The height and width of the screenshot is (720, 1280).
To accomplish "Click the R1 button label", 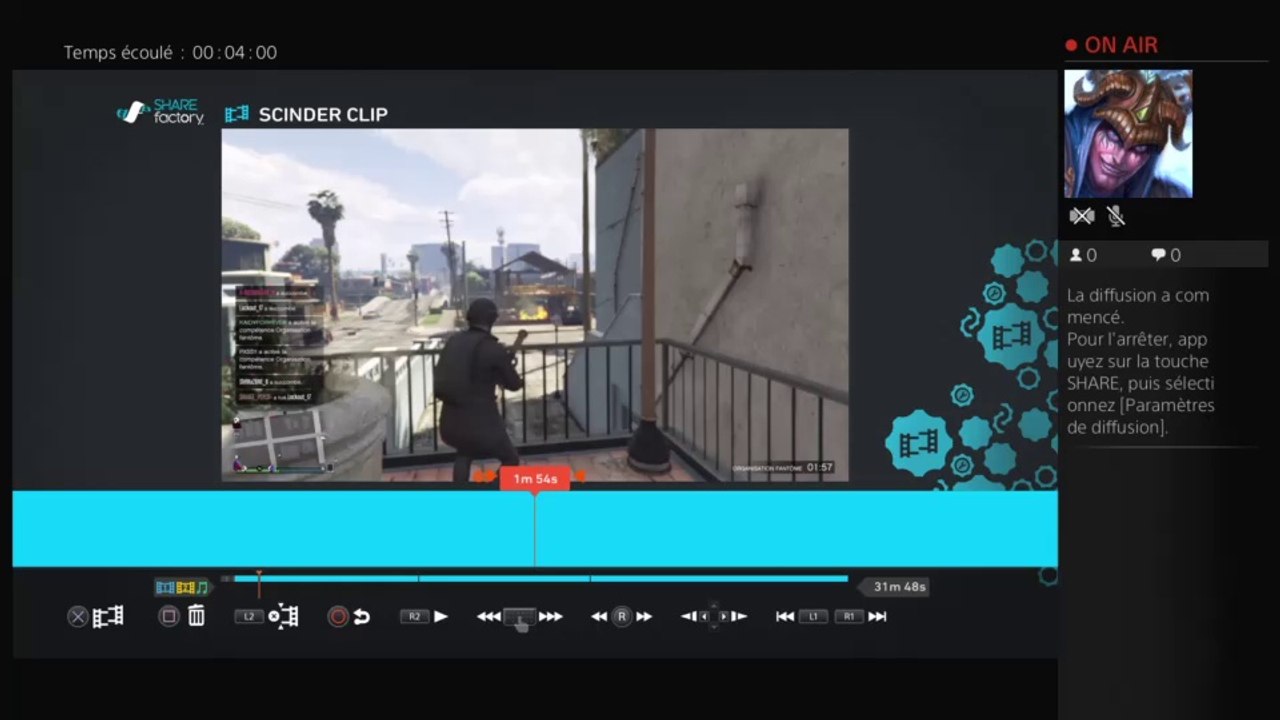I will (849, 617).
